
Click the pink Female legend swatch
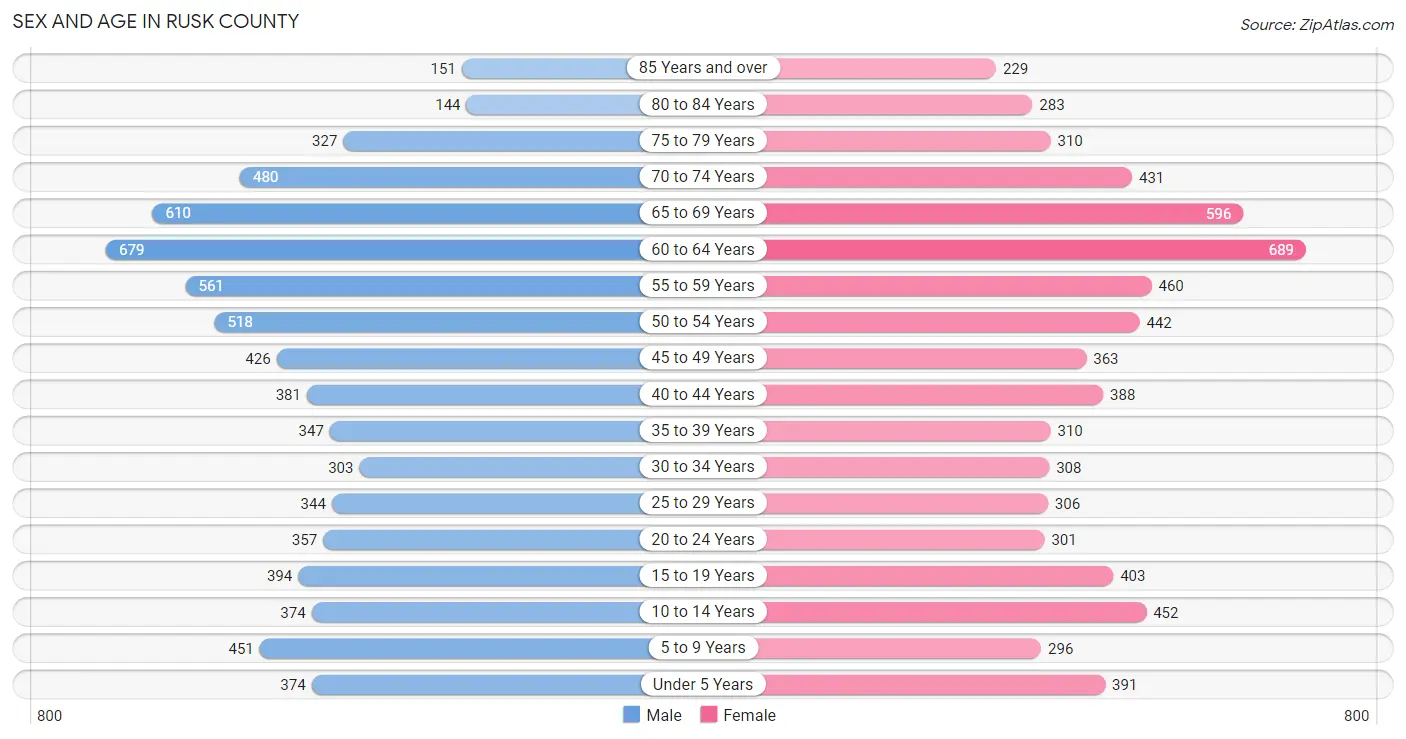coord(709,715)
